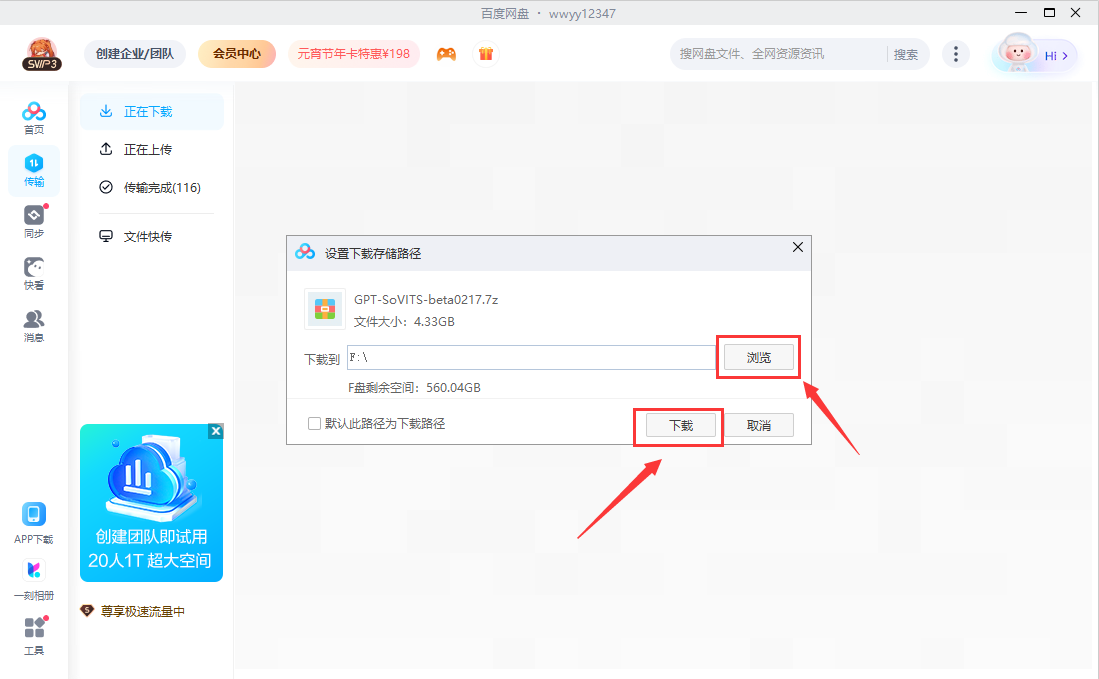Open the 创建团队即试用 ad banner
The height and width of the screenshot is (679, 1099).
(x=151, y=502)
